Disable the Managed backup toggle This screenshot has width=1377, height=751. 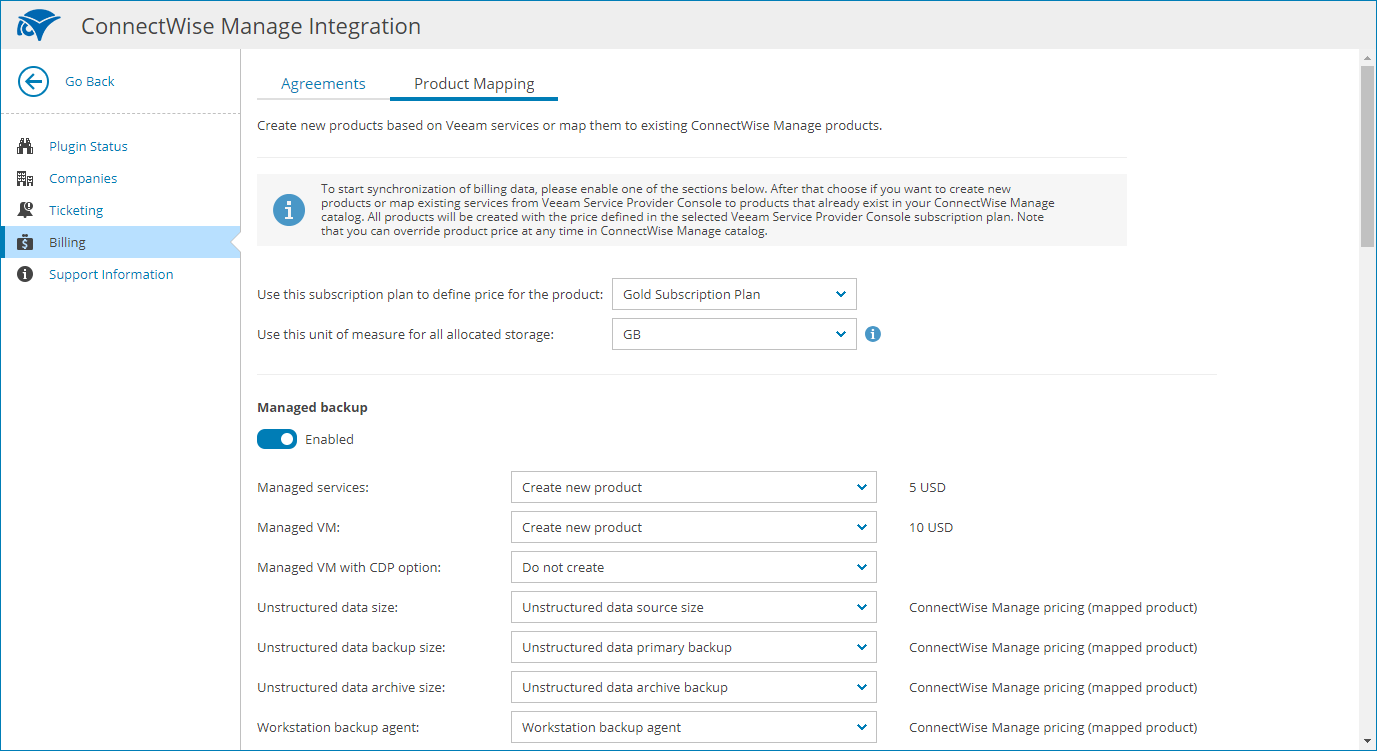click(x=277, y=439)
